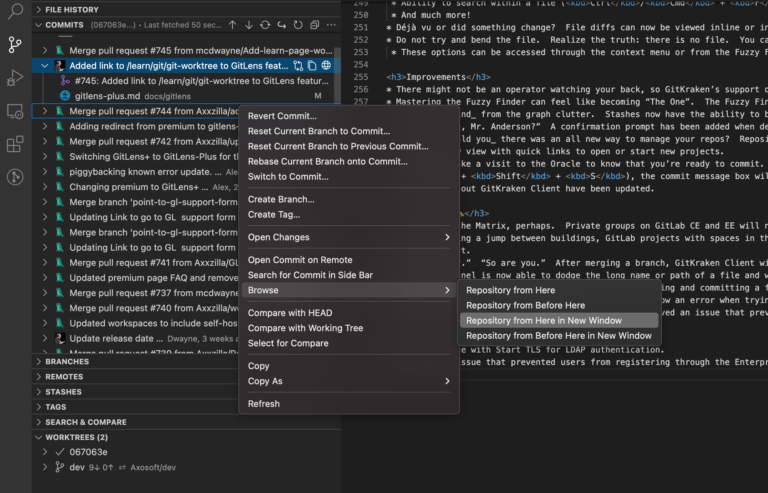Viewport: 768px width, 493px height.
Task: Select "Create Branch..." in the context menu
Action: click(x=281, y=199)
